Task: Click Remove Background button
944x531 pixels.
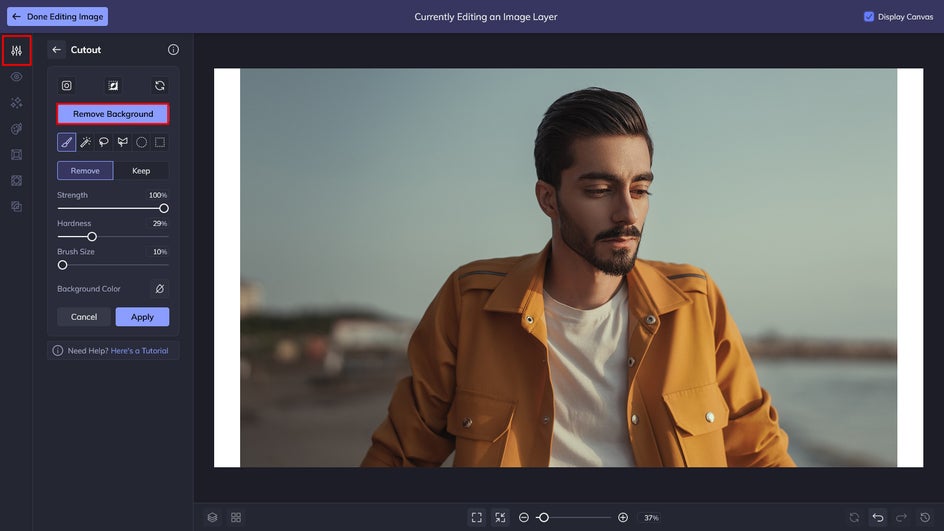Action: point(113,114)
